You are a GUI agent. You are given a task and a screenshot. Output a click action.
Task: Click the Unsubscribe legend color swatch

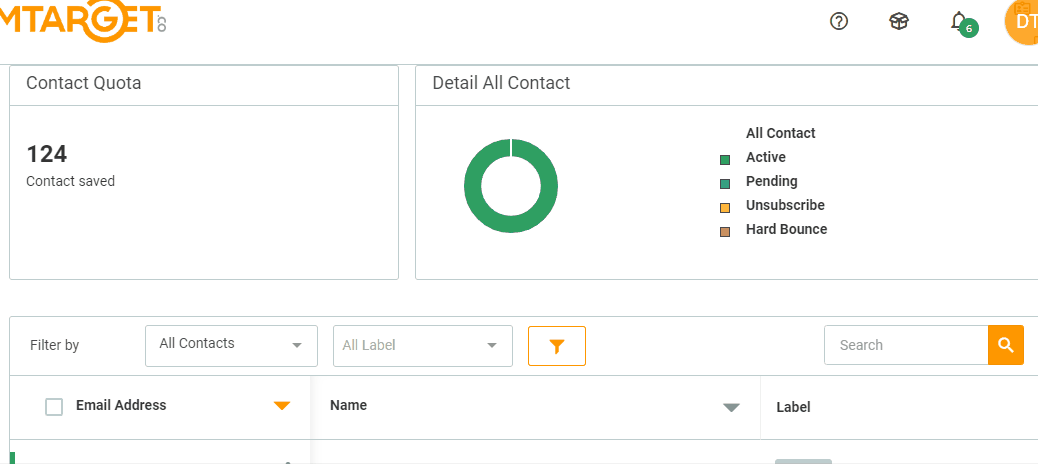[725, 207]
